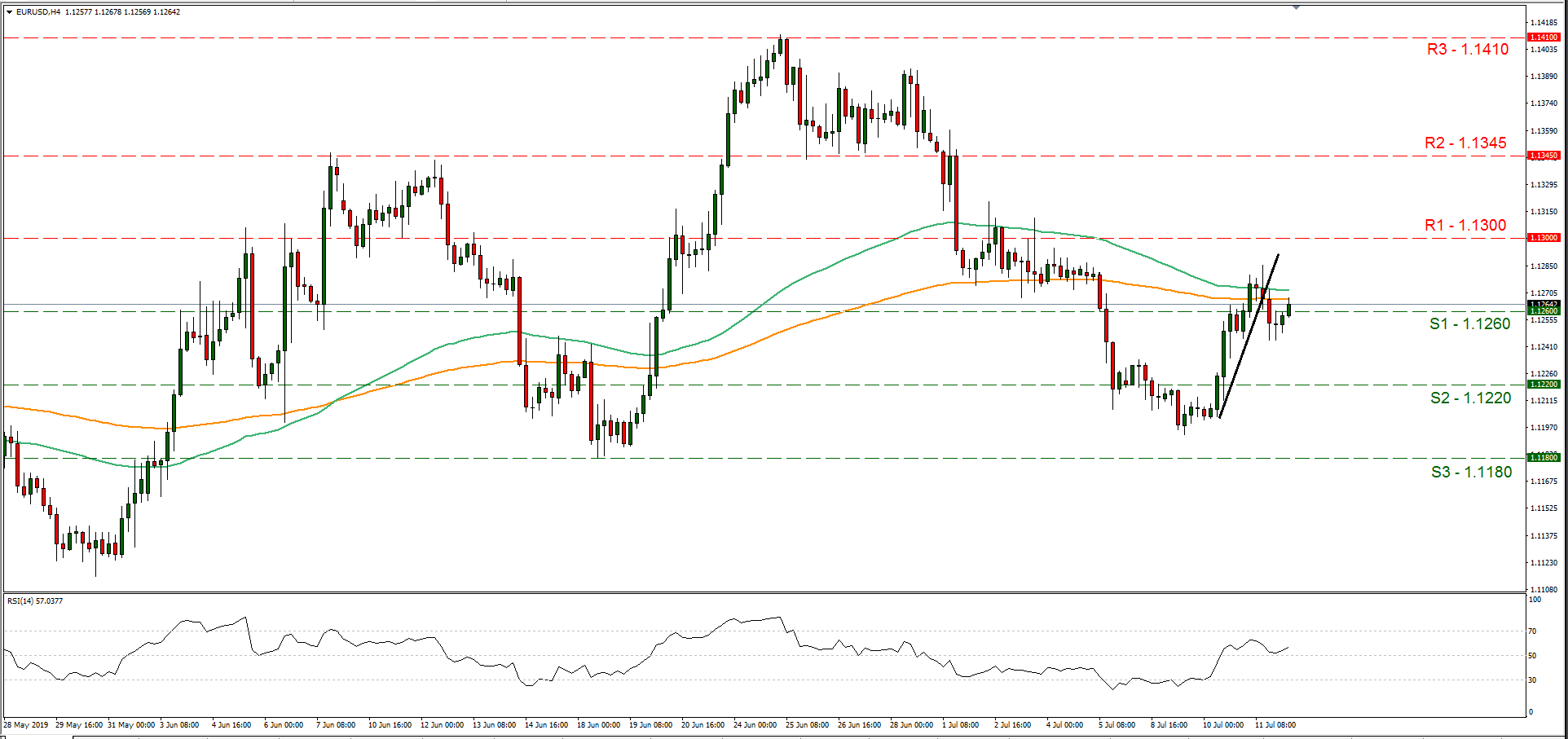1568x739 pixels.
Task: Click the S1 - 1.1260 support label
Action: pos(1470,324)
